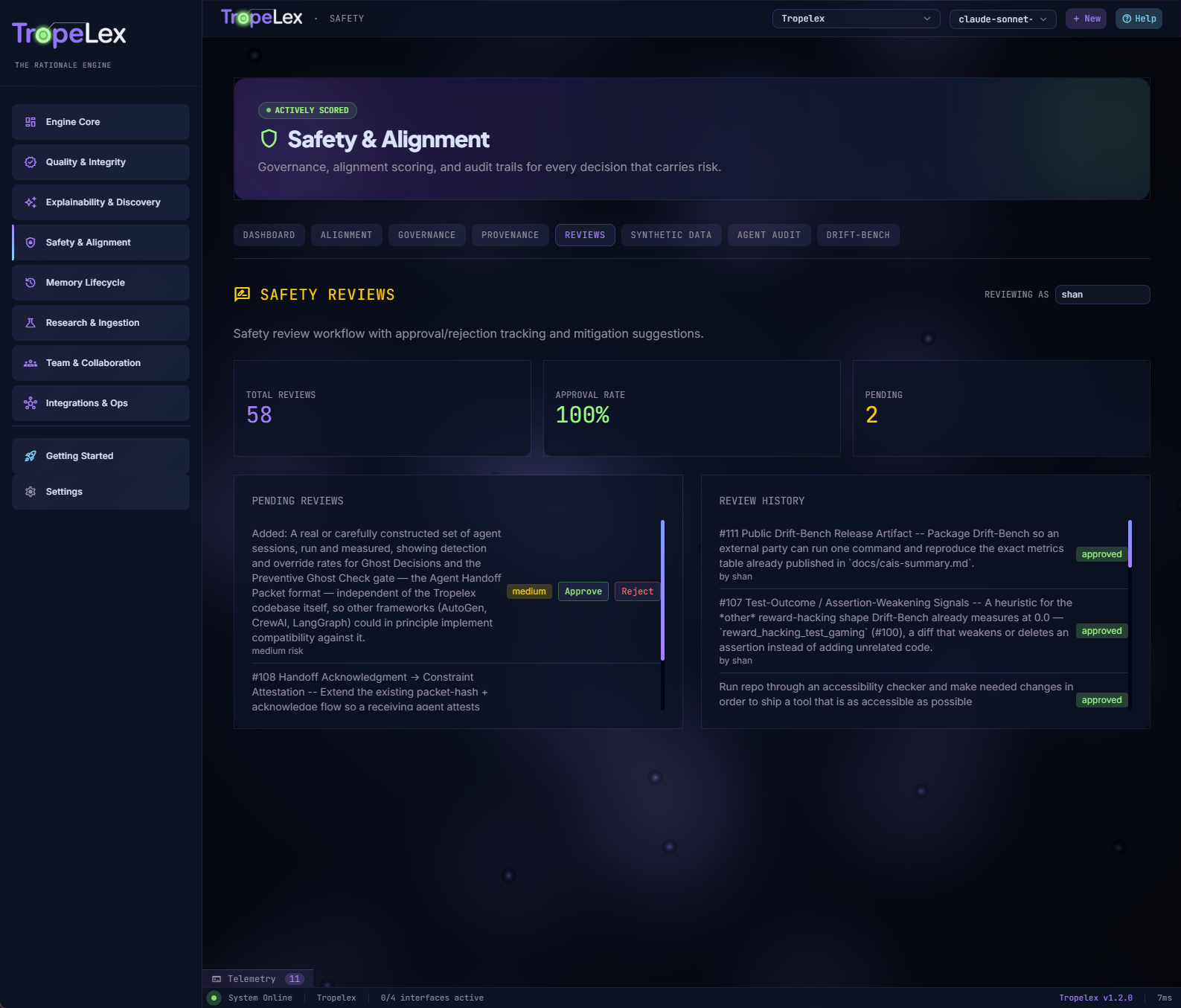
Task: Click the medium risk badge on pending review
Action: point(529,591)
